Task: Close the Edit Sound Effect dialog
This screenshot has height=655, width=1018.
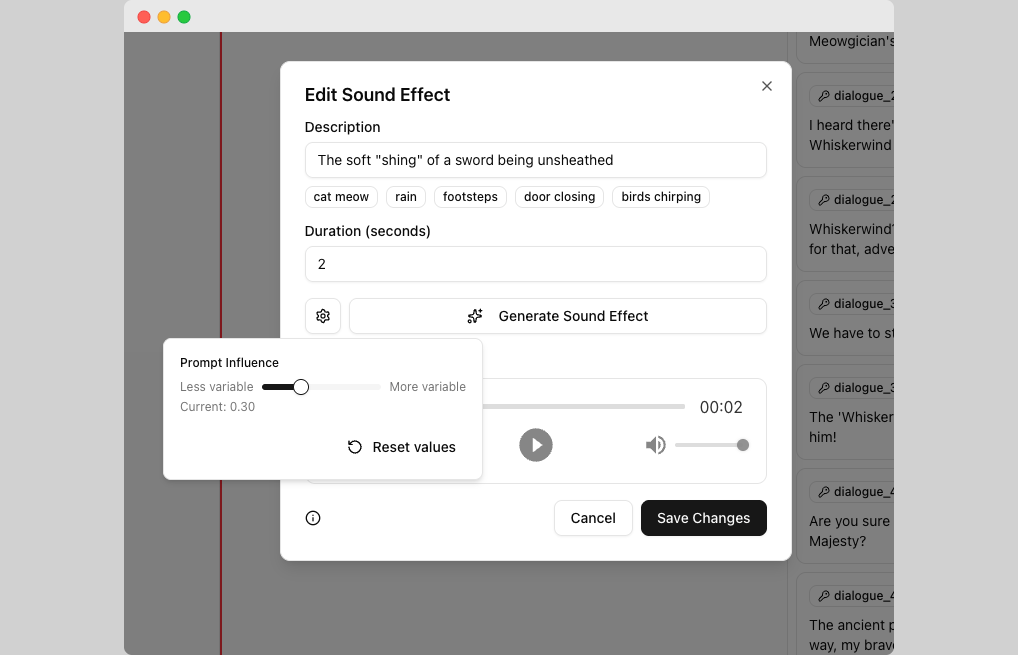Action: click(767, 86)
